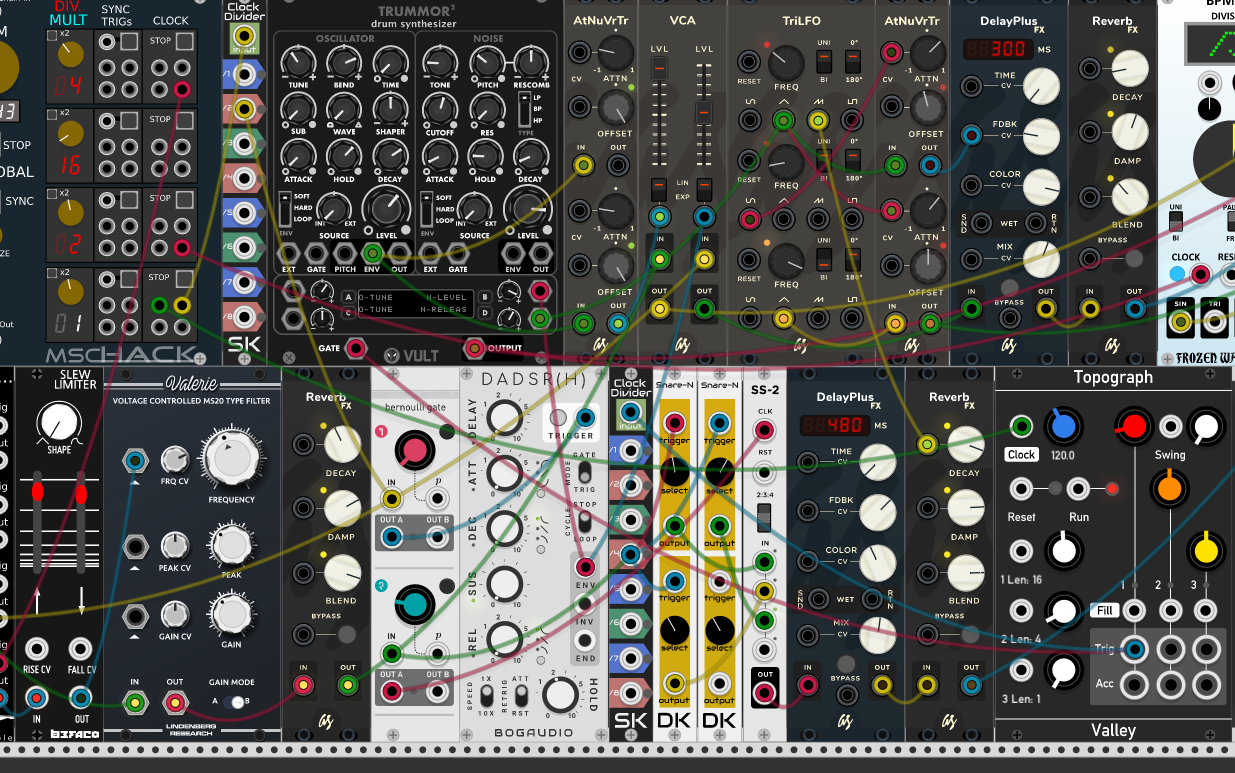Click the ENV output jack on DADSR(H)
The height and width of the screenshot is (773, 1235).
(x=584, y=568)
